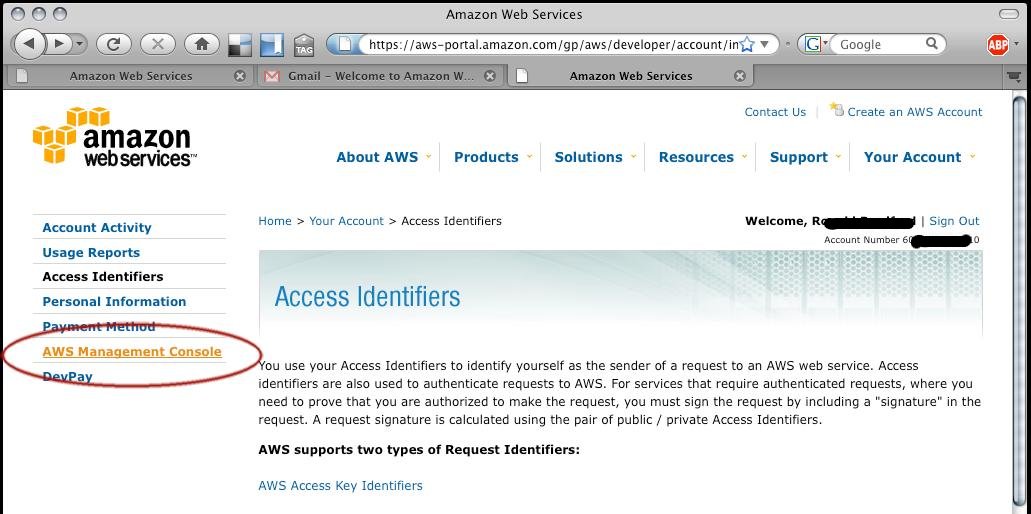Image resolution: width=1031 pixels, height=514 pixels.
Task: Click the blue bookmark toolbar icon
Action: pos(272,45)
